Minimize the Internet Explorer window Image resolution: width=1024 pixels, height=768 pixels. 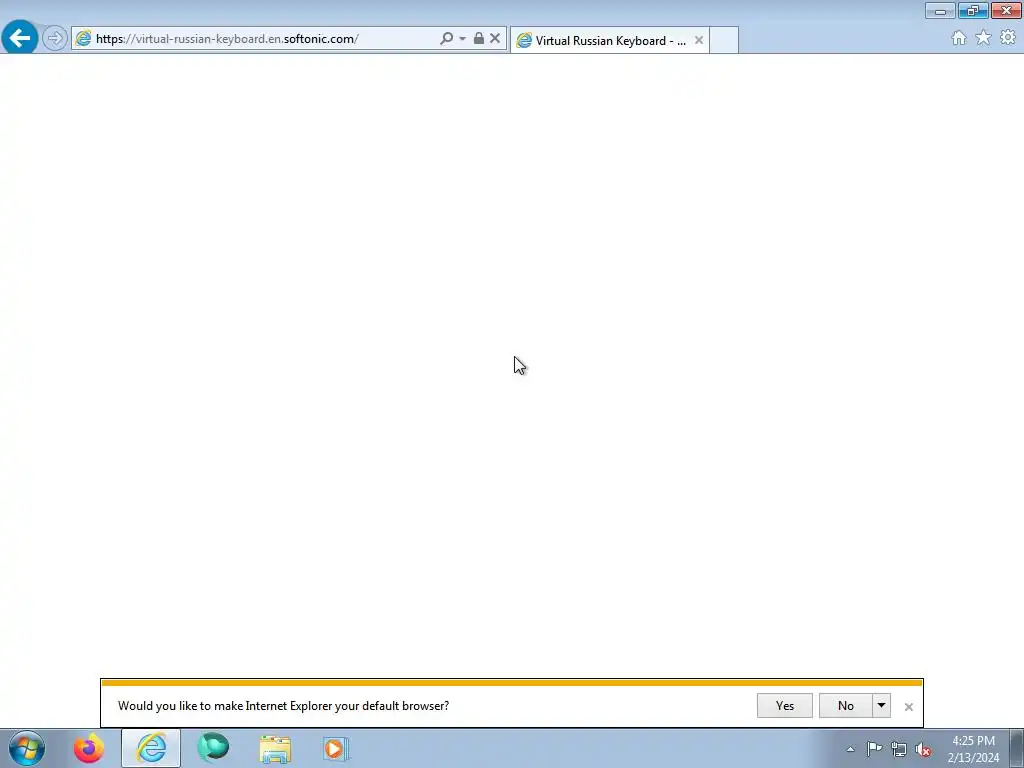[x=940, y=11]
